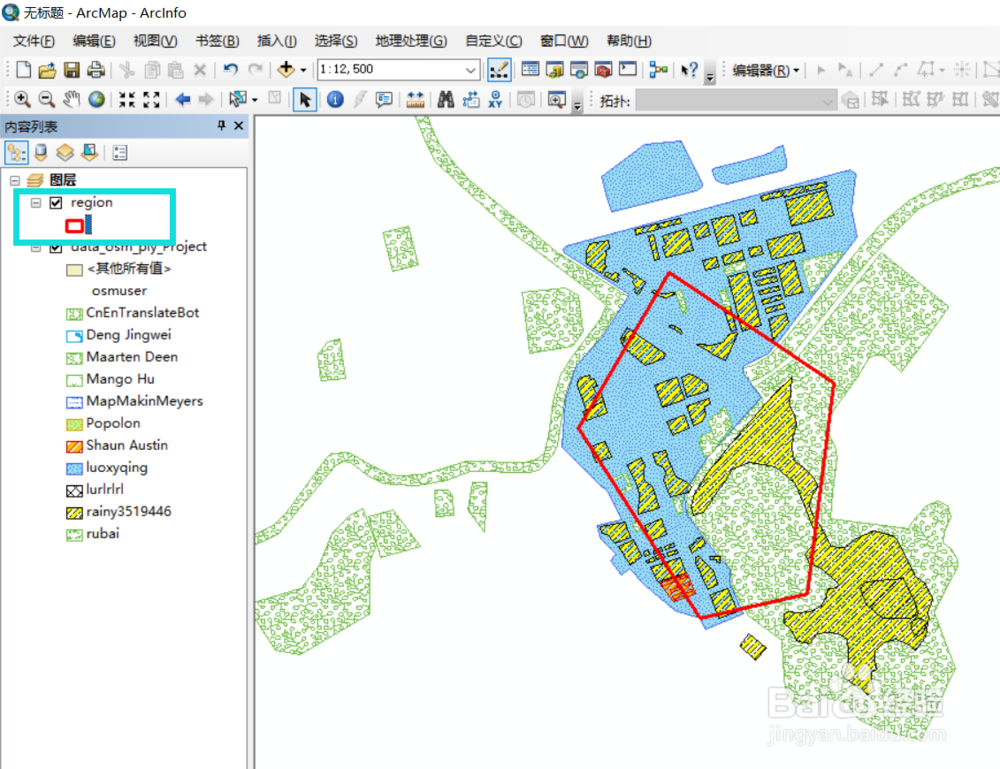Open the 窗口(W) menu
Viewport: 1000px width, 769px height.
click(x=564, y=41)
